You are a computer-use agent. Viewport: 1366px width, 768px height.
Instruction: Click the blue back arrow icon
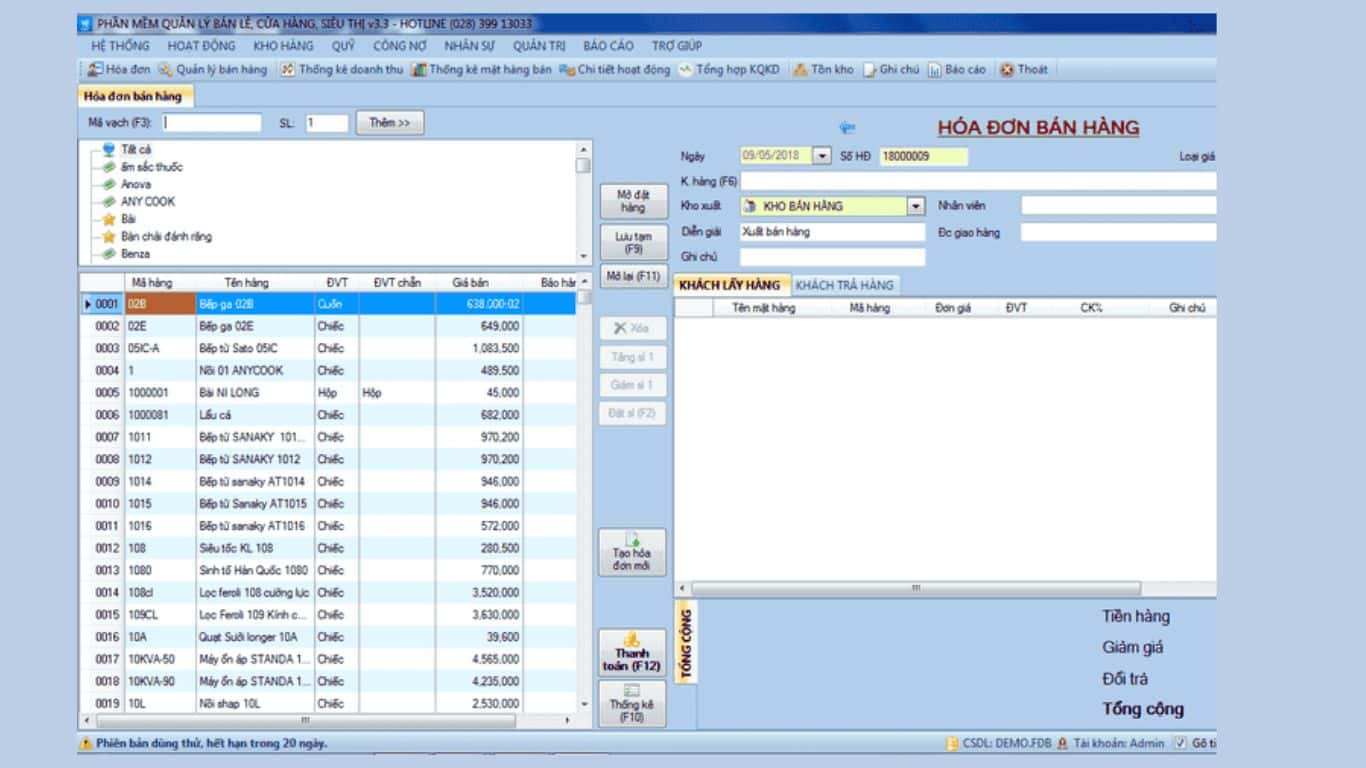click(848, 128)
